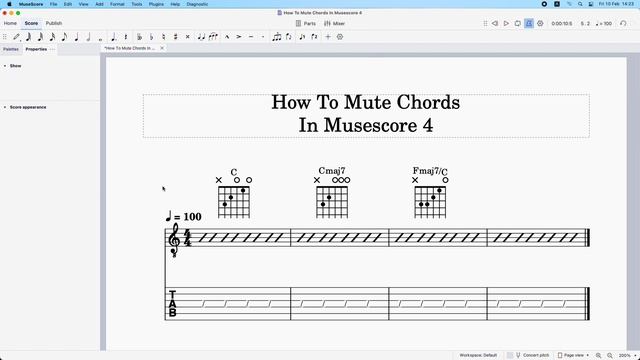Switch to Publish tab
This screenshot has width=640, height=360.
coord(54,23)
